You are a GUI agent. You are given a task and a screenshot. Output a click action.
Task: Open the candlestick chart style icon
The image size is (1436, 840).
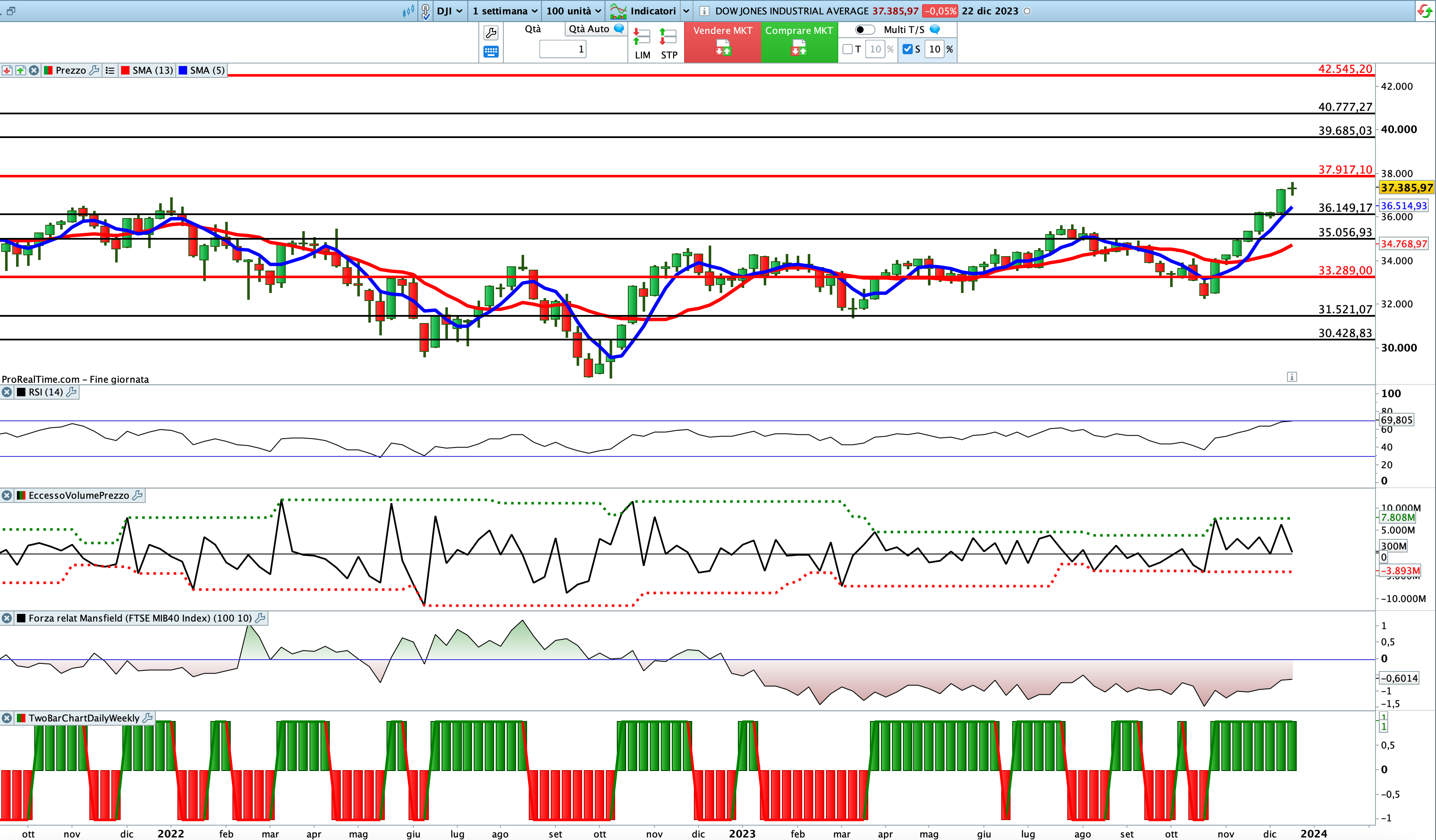point(408,11)
